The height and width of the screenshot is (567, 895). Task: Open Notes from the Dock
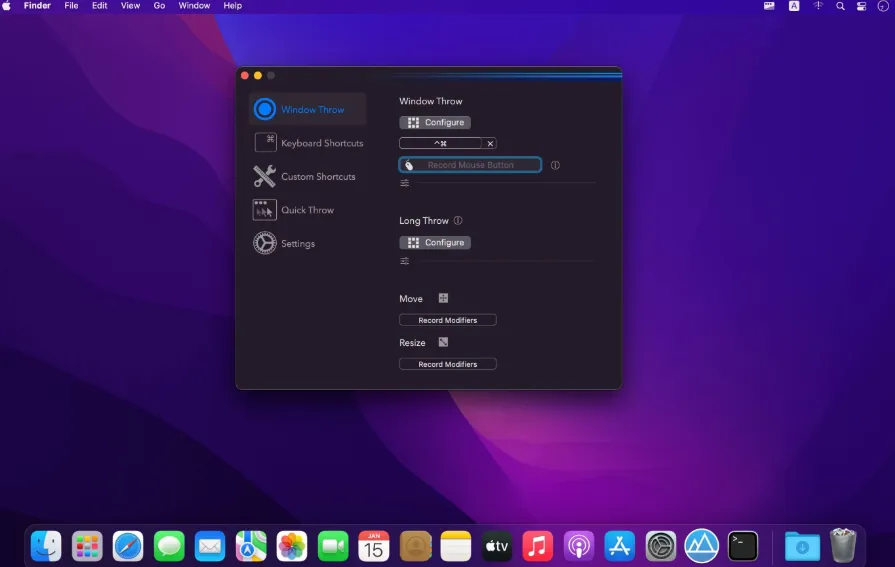[x=455, y=546]
